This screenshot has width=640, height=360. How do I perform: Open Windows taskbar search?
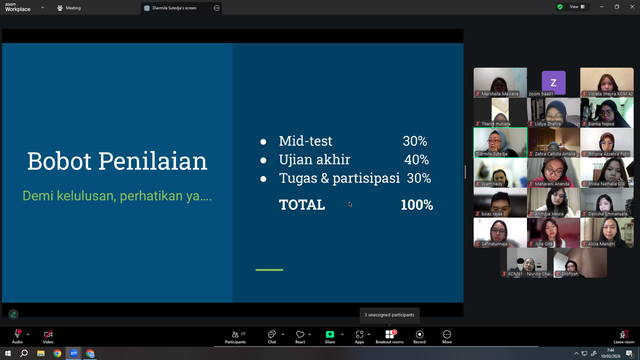pyautogui.click(x=24, y=353)
